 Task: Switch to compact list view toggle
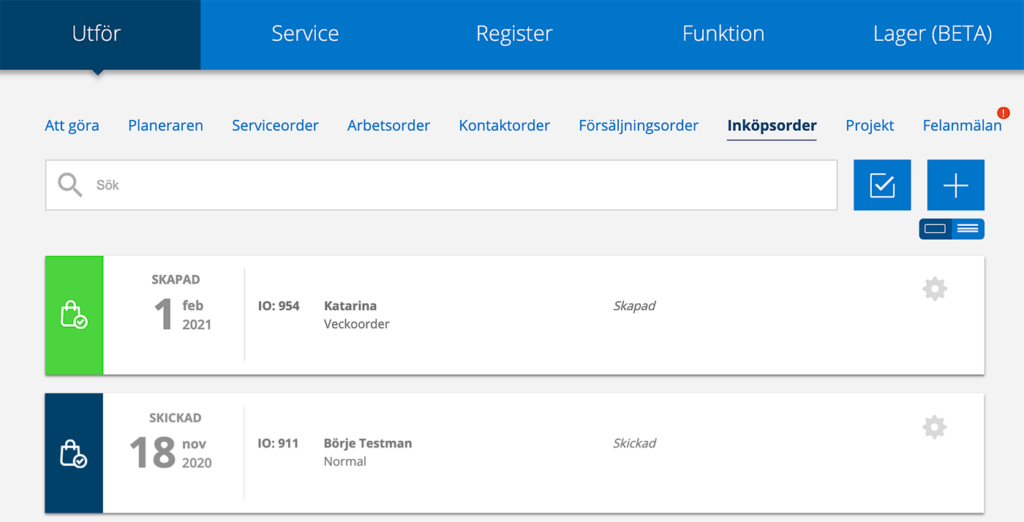tap(968, 229)
